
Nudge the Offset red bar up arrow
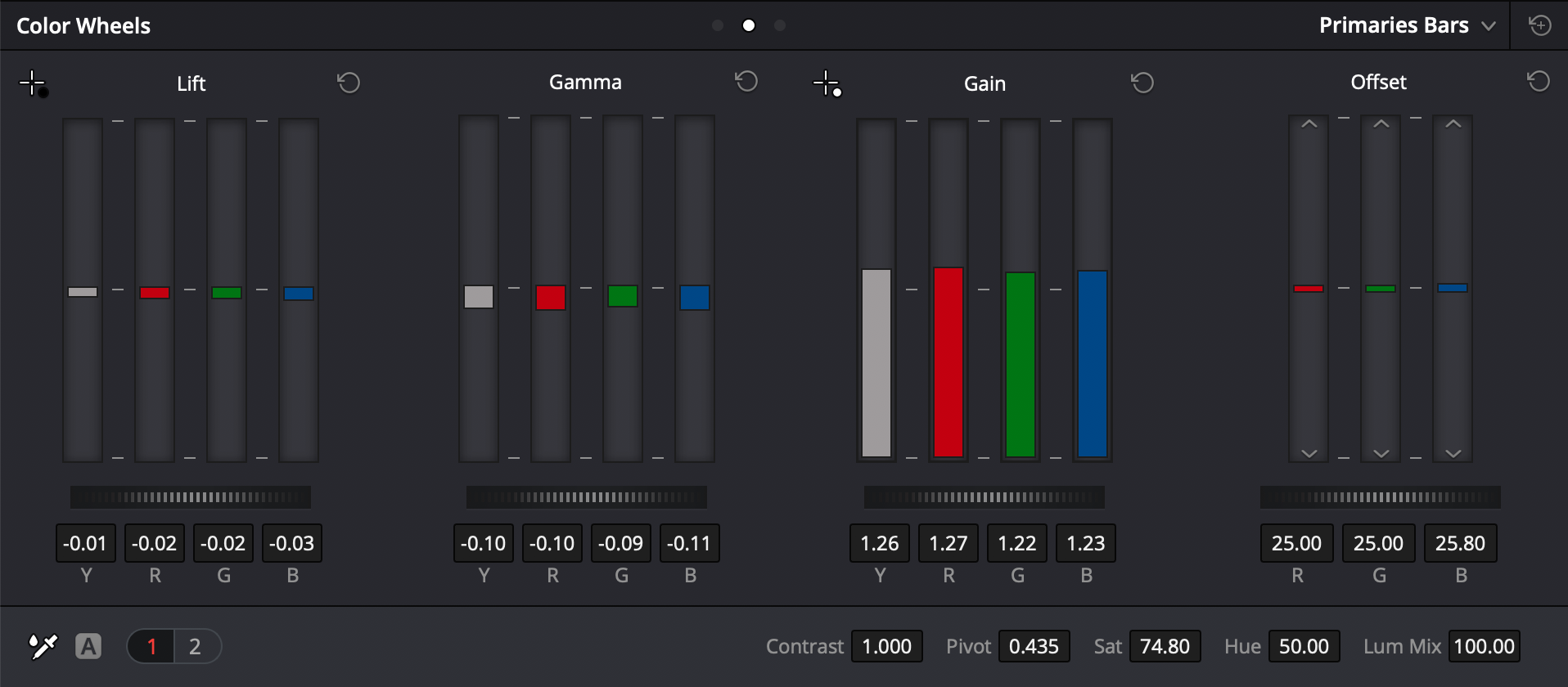(1309, 124)
